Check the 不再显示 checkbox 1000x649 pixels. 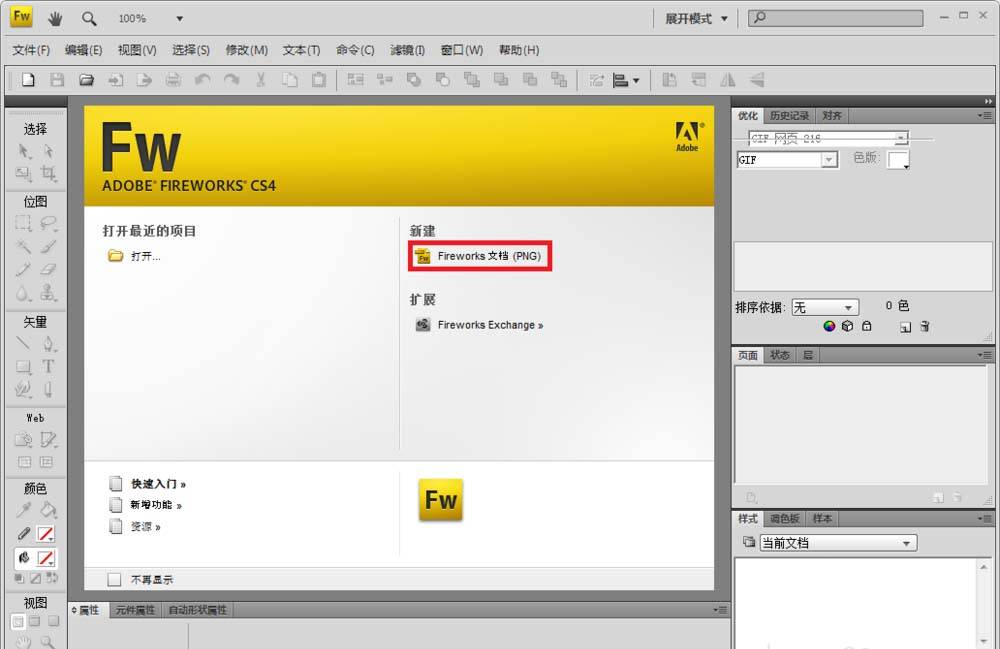click(x=114, y=579)
